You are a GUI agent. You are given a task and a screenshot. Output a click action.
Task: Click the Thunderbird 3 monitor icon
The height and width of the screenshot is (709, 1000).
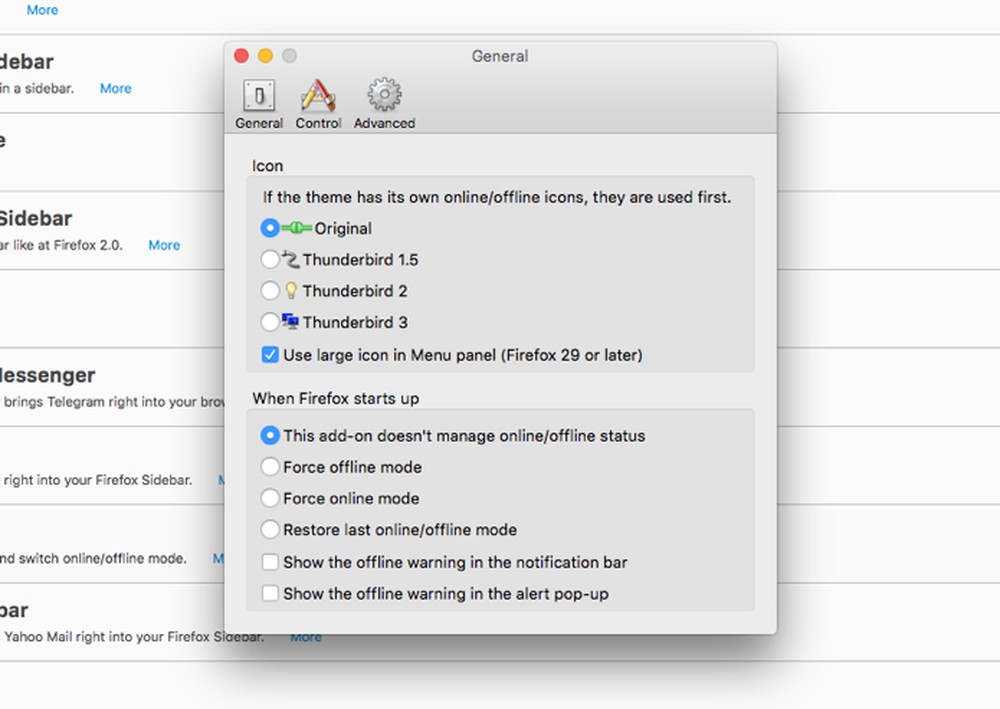(292, 321)
